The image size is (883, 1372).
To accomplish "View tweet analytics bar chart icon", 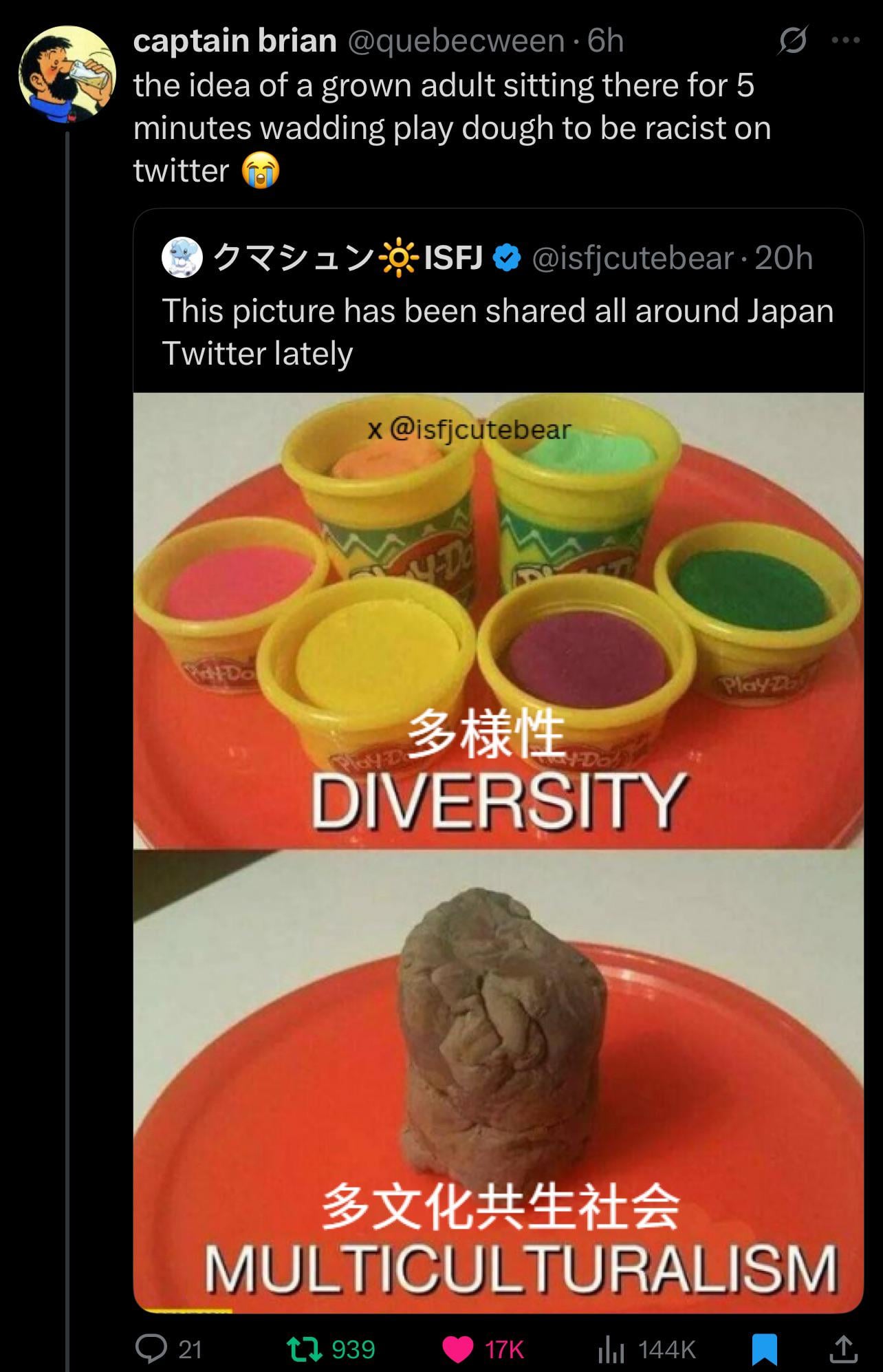I will tap(609, 1349).
